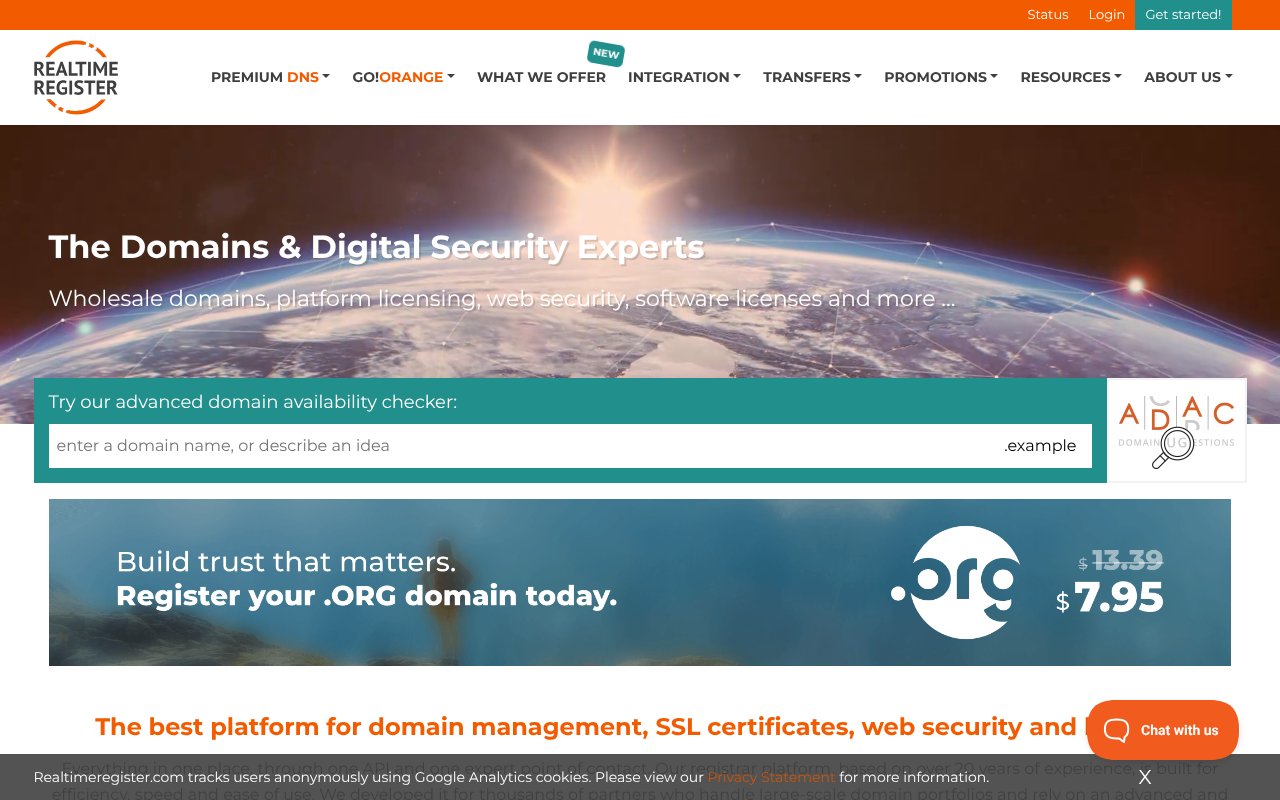Screen dimensions: 1280x800
Task: Open the PROMOTIONS menu
Action: coord(940,77)
